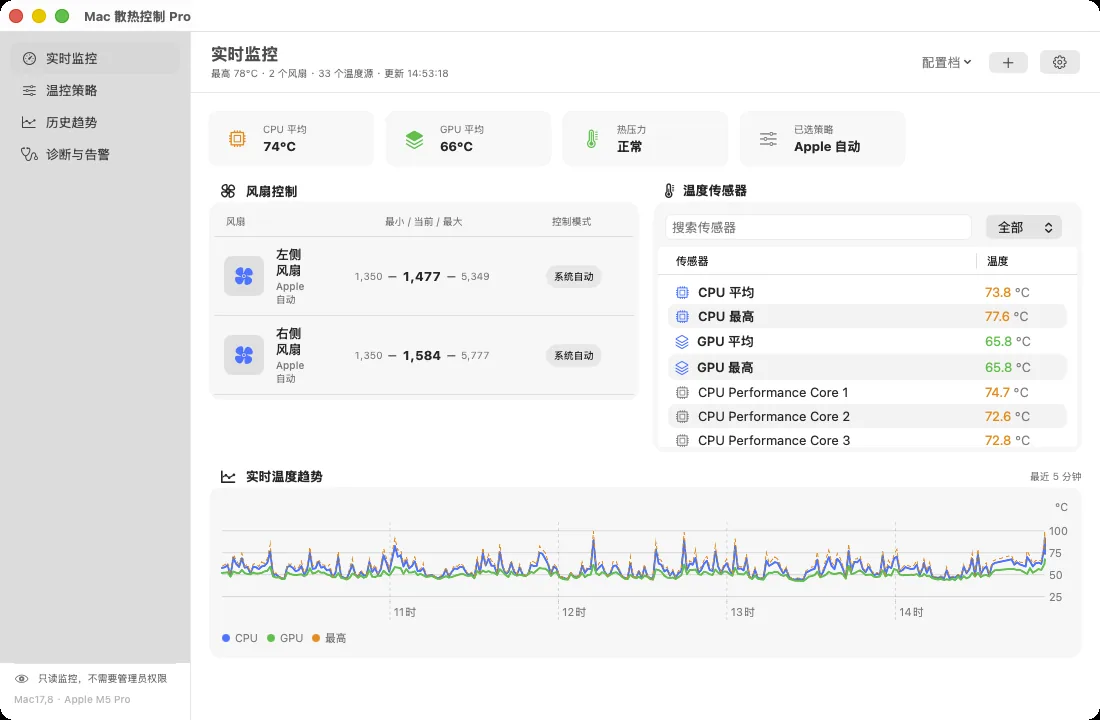Sort by the 温度 column header
Viewport: 1100px width, 720px height.
[x=998, y=261]
